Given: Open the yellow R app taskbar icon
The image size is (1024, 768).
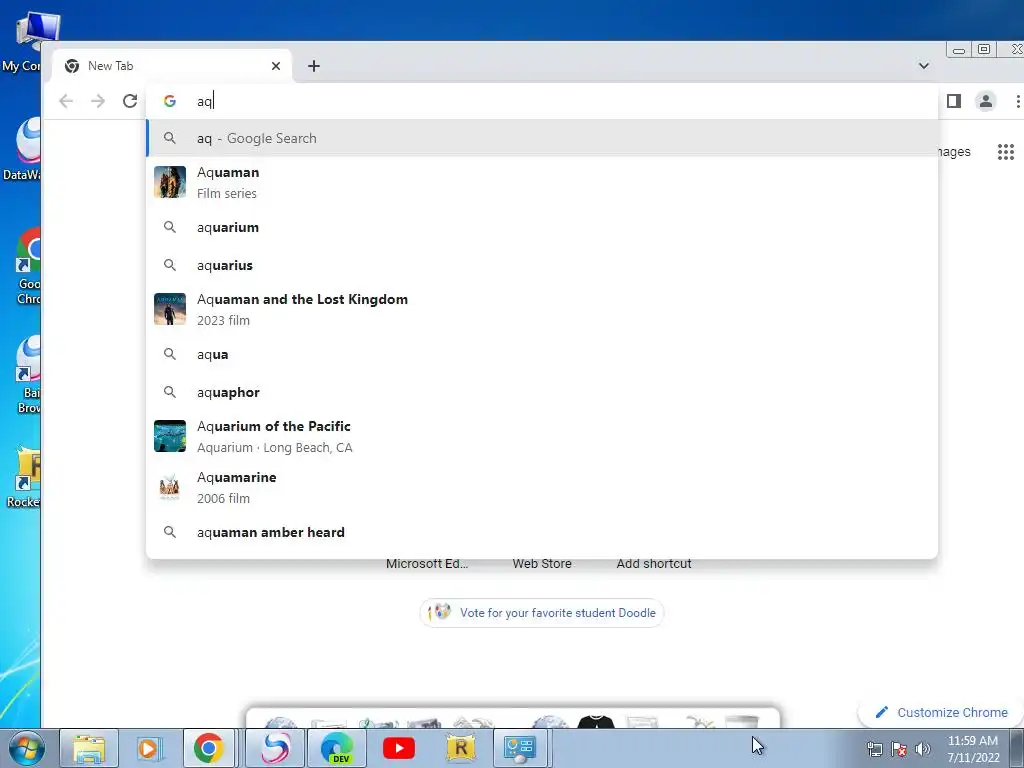Looking at the screenshot, I should [460, 748].
